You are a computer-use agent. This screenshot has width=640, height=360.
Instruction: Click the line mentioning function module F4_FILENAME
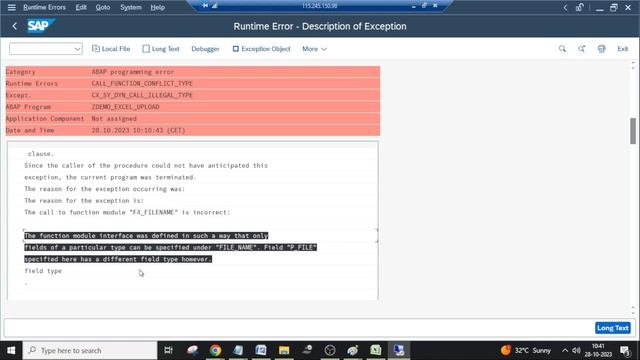[x=127, y=212]
